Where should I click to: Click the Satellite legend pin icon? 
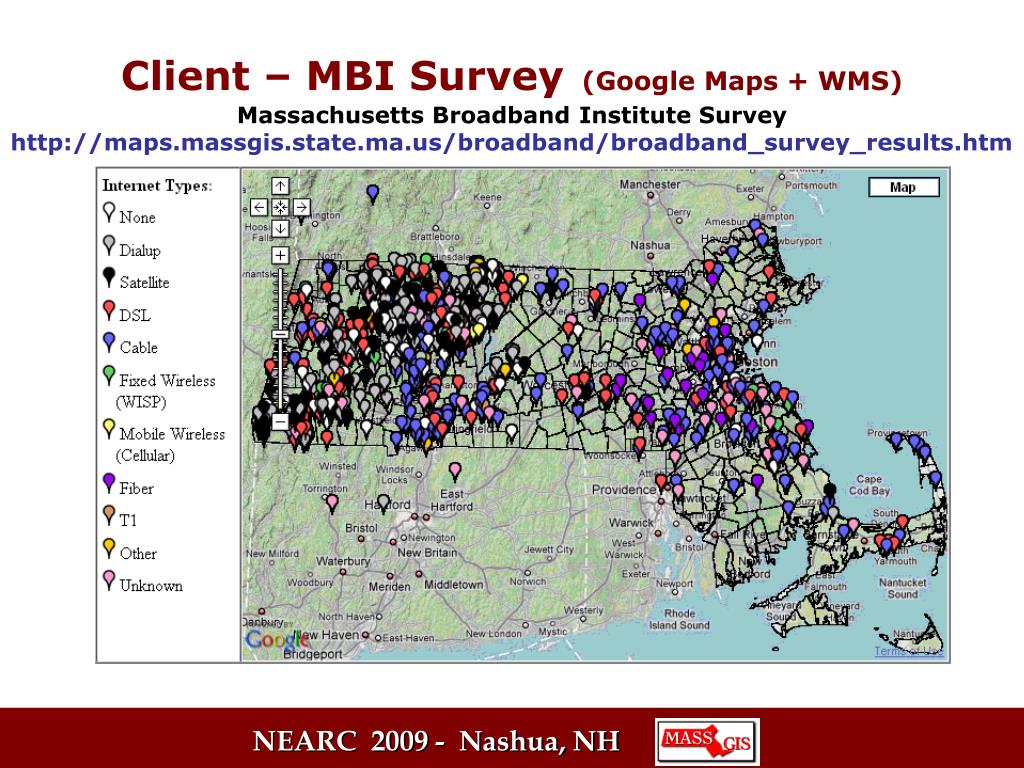tap(109, 278)
